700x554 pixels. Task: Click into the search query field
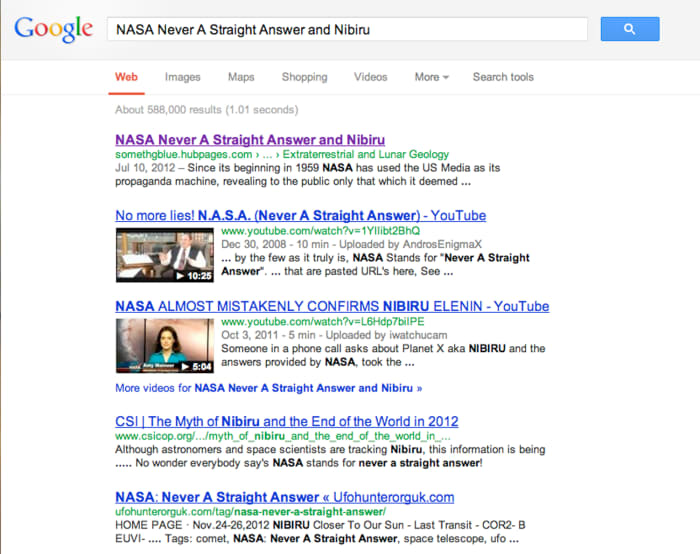click(x=347, y=29)
